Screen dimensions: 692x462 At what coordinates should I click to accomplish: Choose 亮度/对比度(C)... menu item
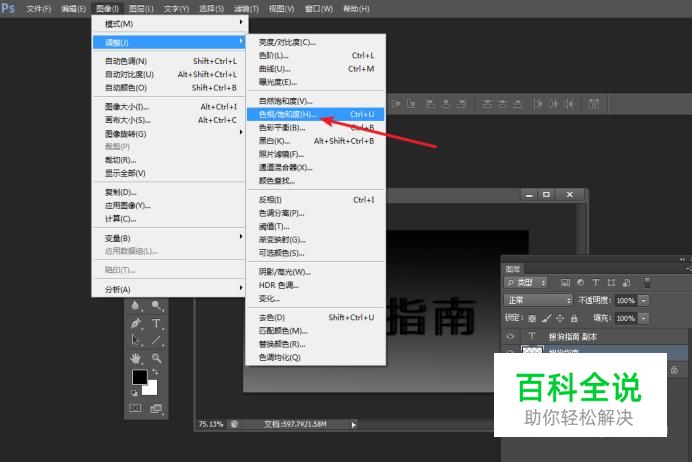tap(316, 42)
